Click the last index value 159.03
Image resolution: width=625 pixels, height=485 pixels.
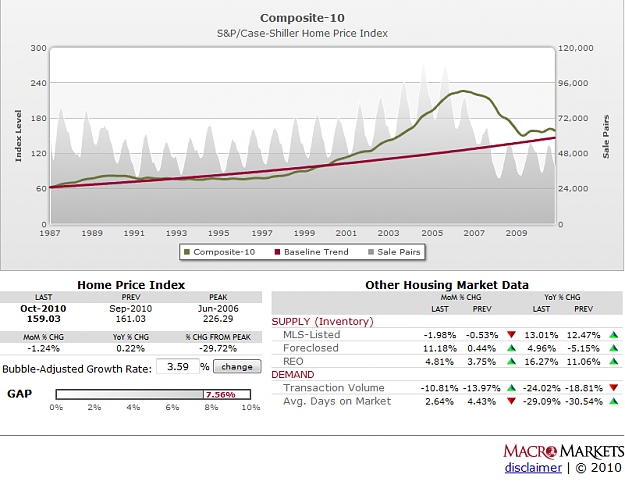[43, 319]
